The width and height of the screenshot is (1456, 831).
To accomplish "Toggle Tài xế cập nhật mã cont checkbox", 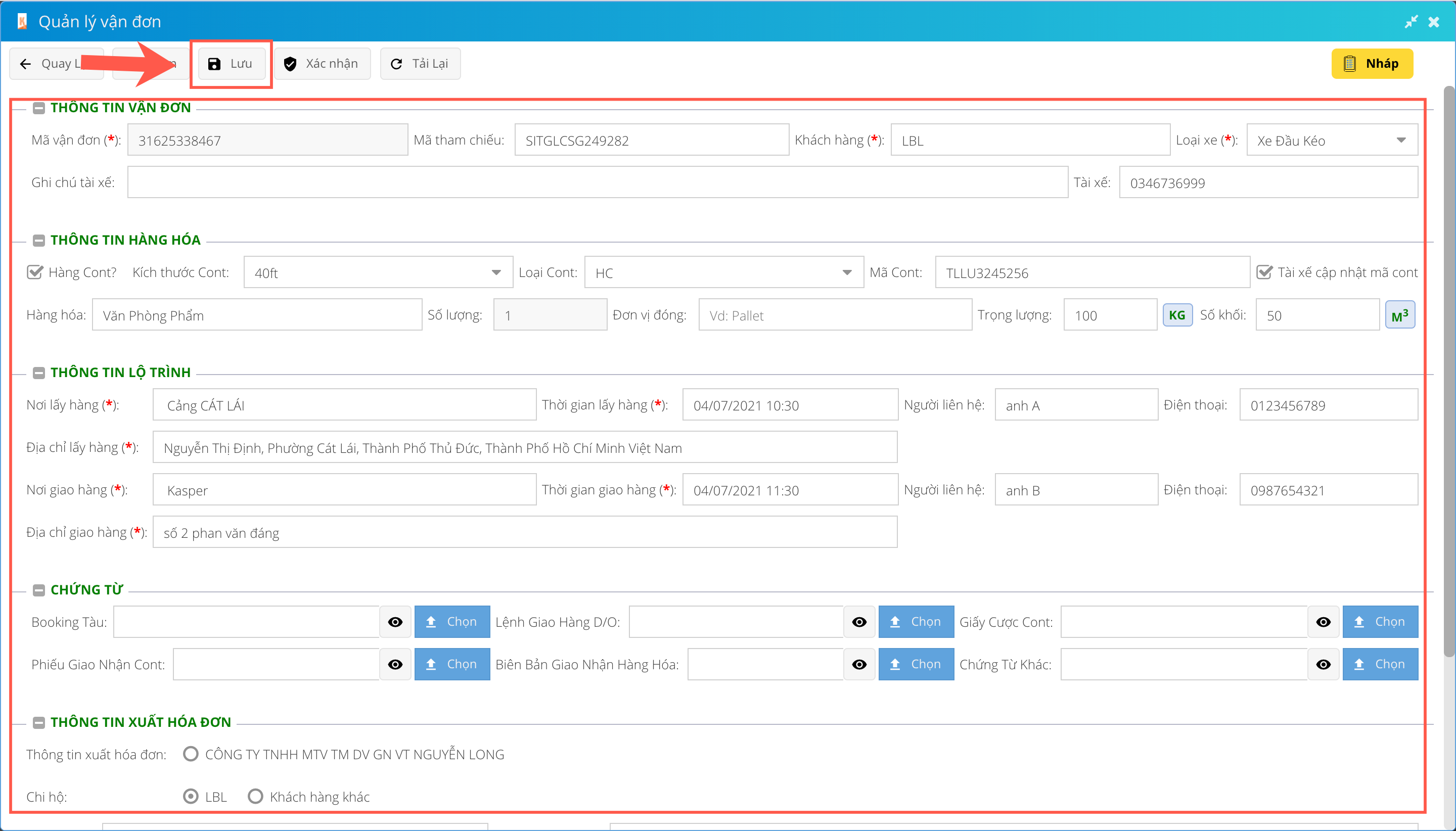I will pyautogui.click(x=1264, y=272).
